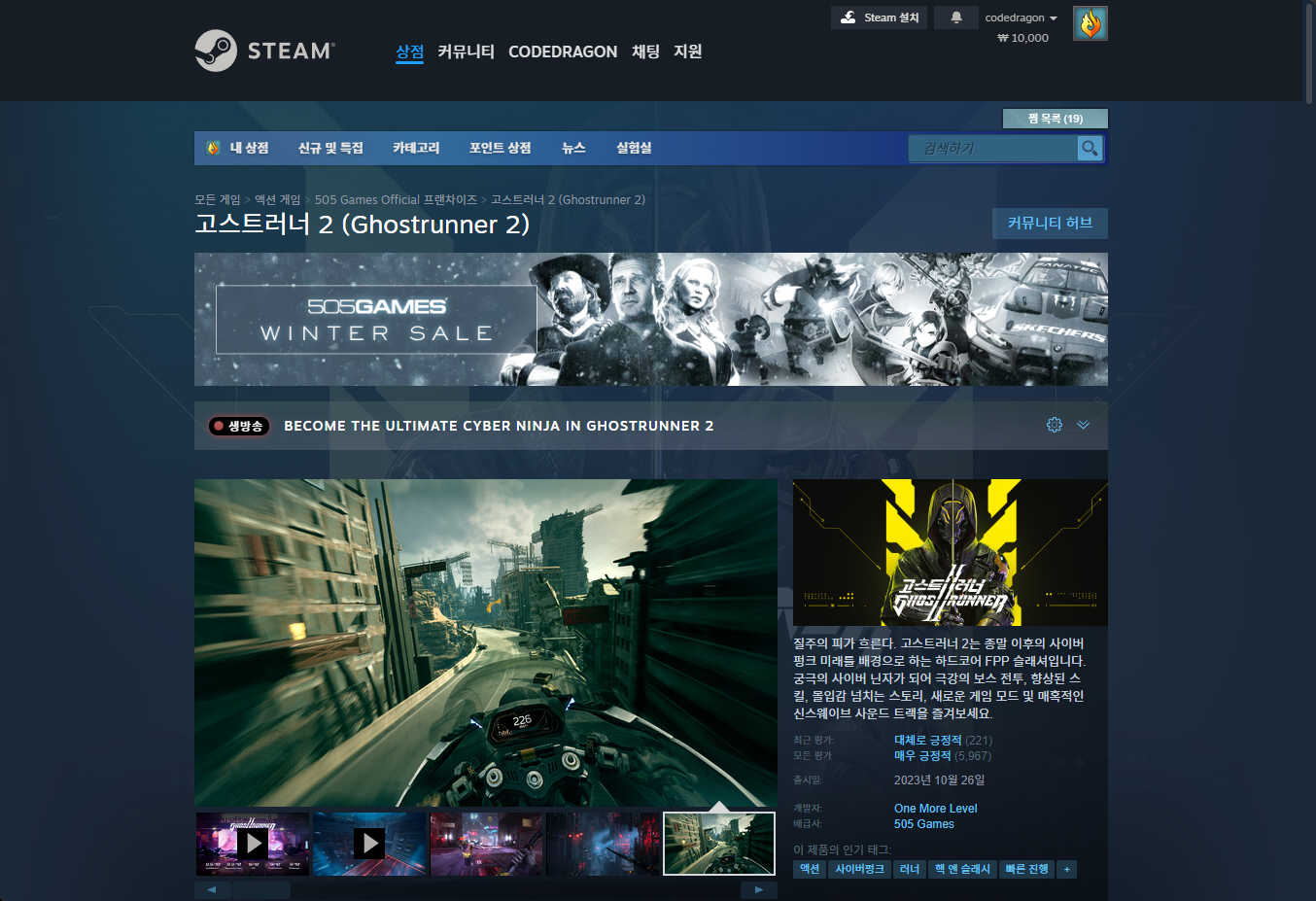Open the notifications bell

pyautogui.click(x=956, y=17)
